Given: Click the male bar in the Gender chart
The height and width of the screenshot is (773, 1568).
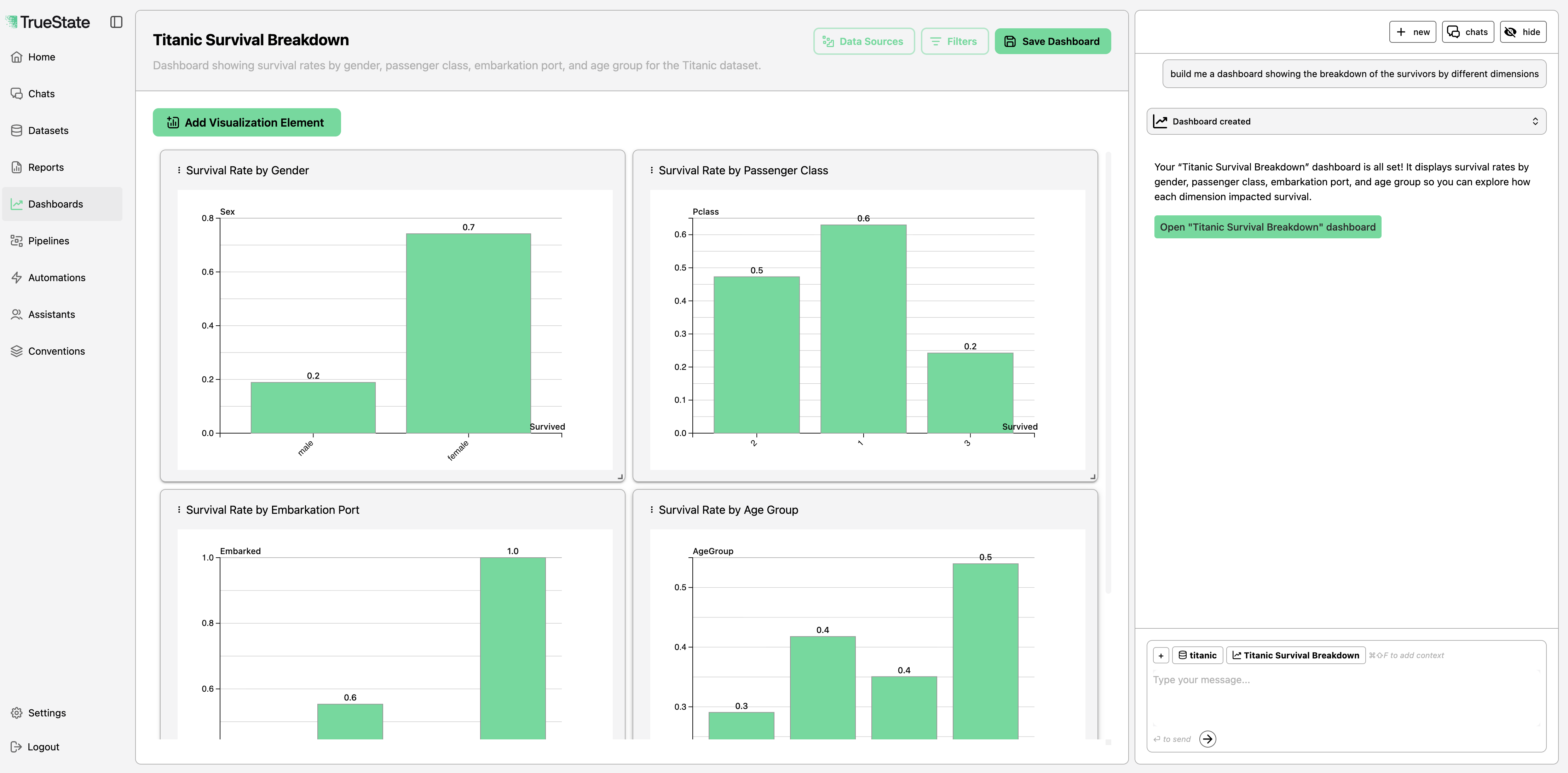Looking at the screenshot, I should click(313, 407).
